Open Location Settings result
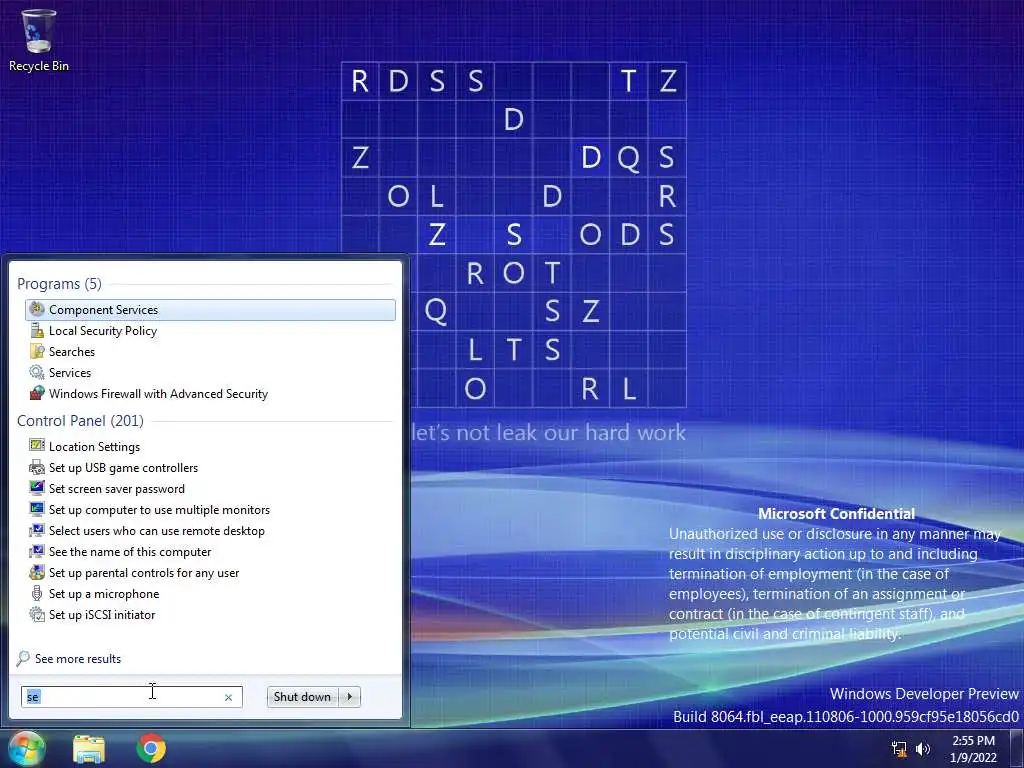The width and height of the screenshot is (1024, 768). 210,447
